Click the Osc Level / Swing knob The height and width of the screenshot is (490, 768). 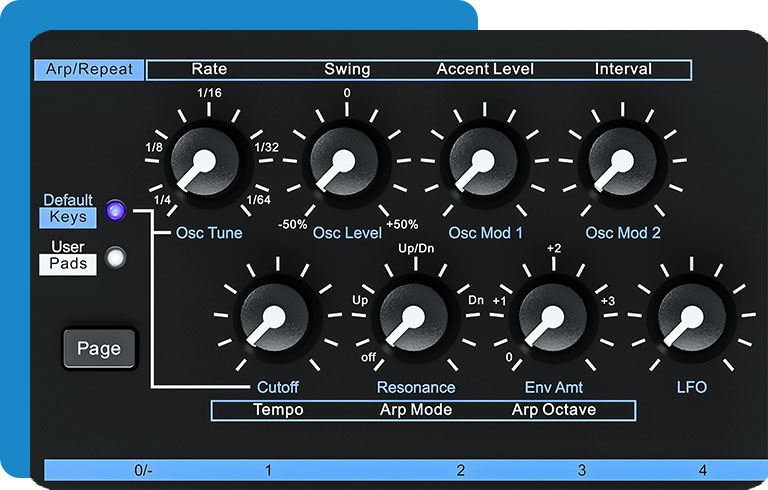345,161
